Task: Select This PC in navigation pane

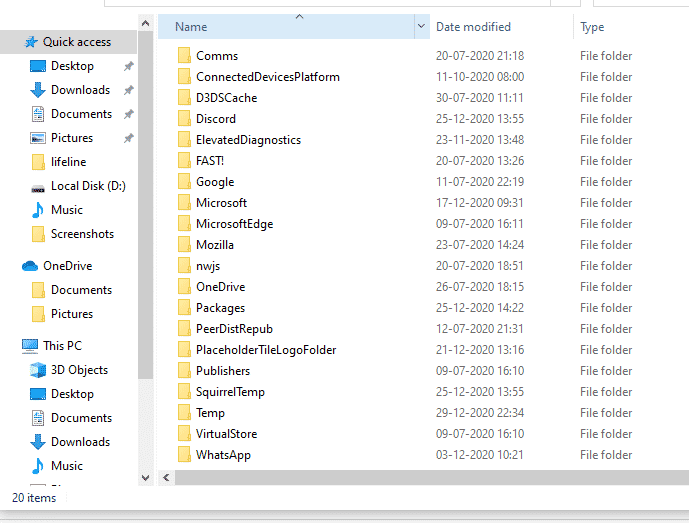Action: click(x=62, y=346)
